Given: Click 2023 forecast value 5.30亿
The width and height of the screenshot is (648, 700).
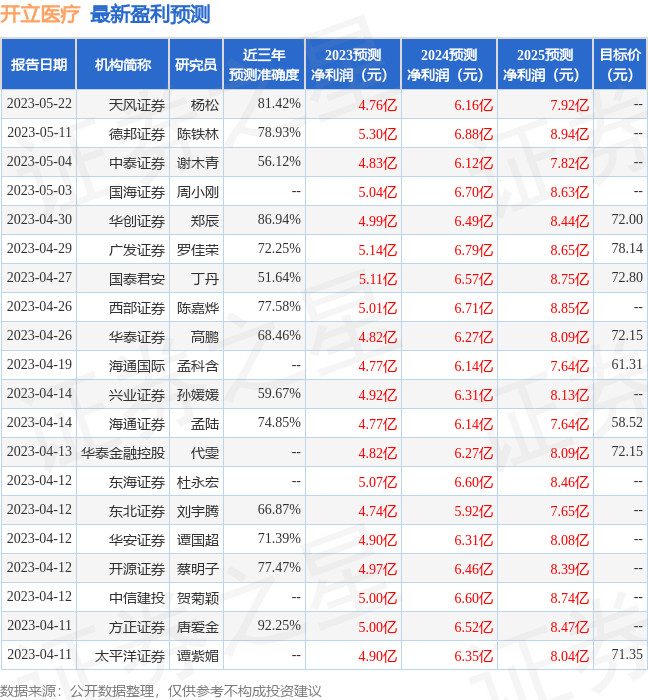Looking at the screenshot, I should pos(378,134).
